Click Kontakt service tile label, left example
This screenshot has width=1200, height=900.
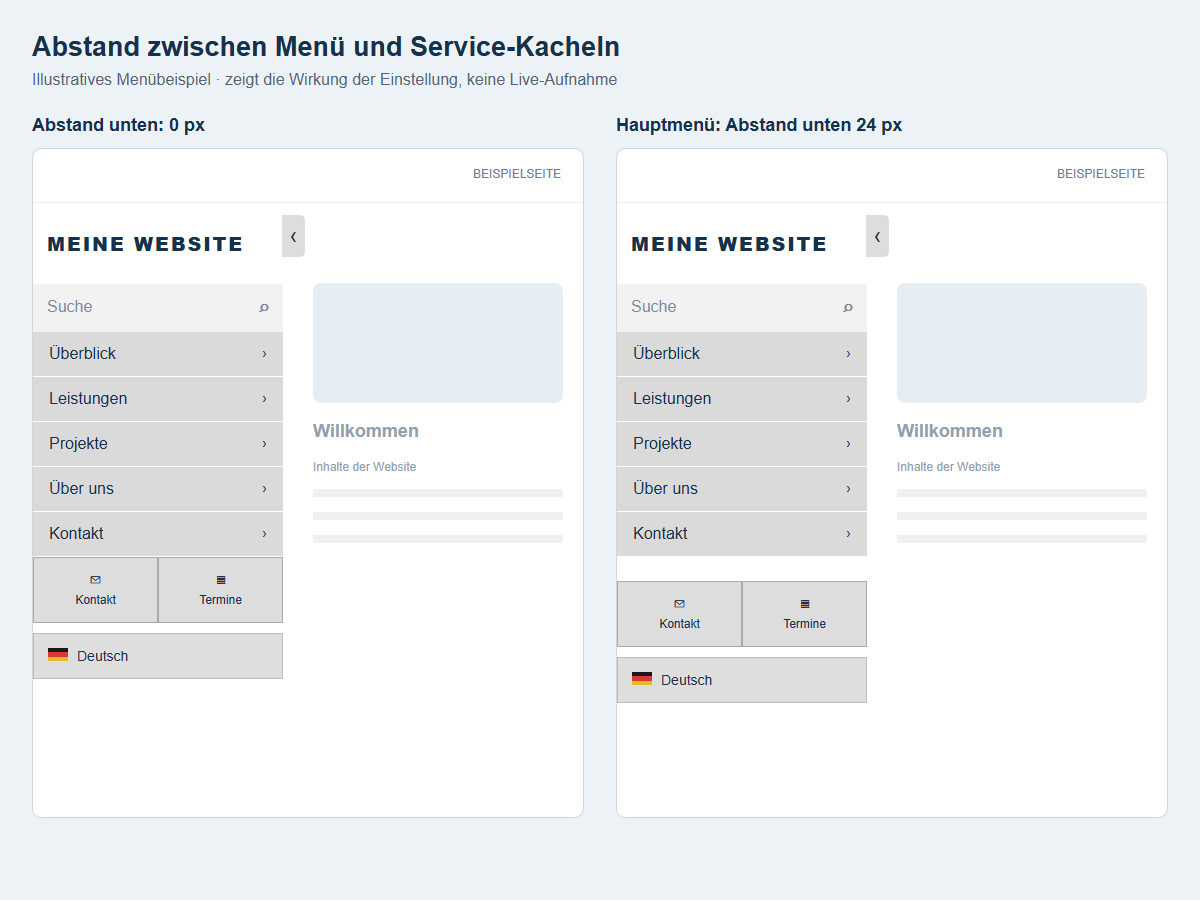(x=96, y=600)
